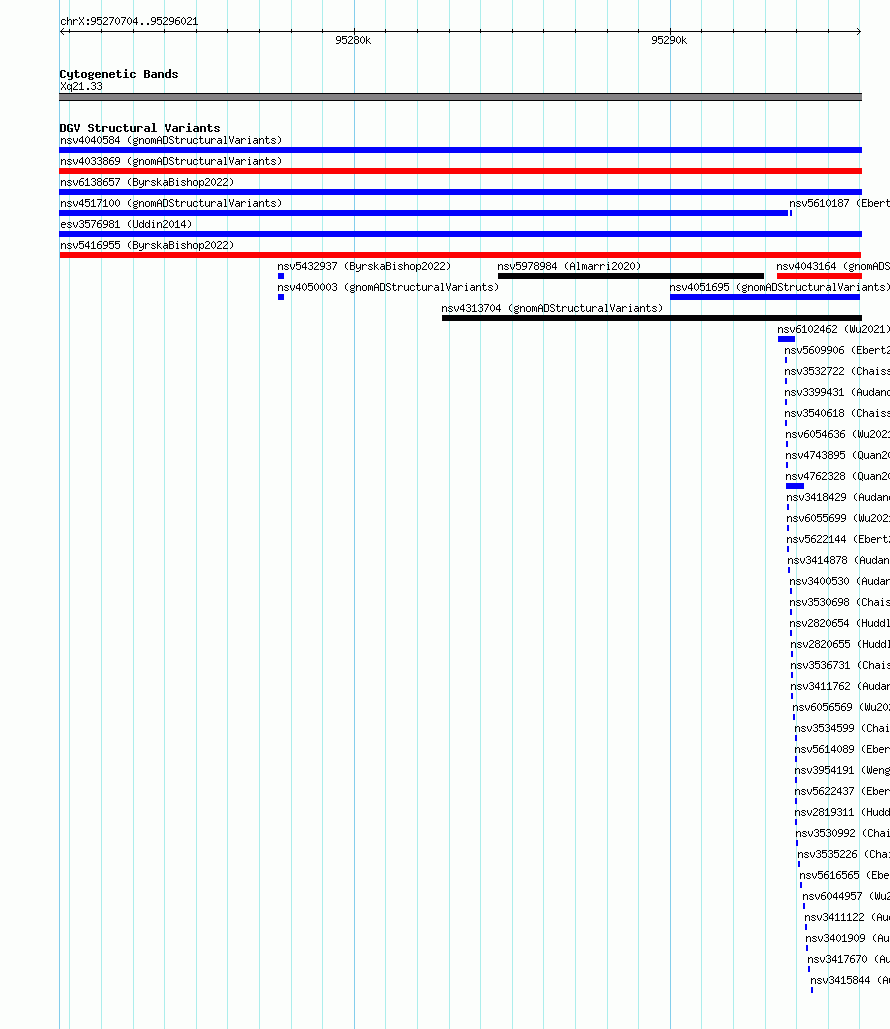Click the blue bar under nsv6102462

(786, 339)
